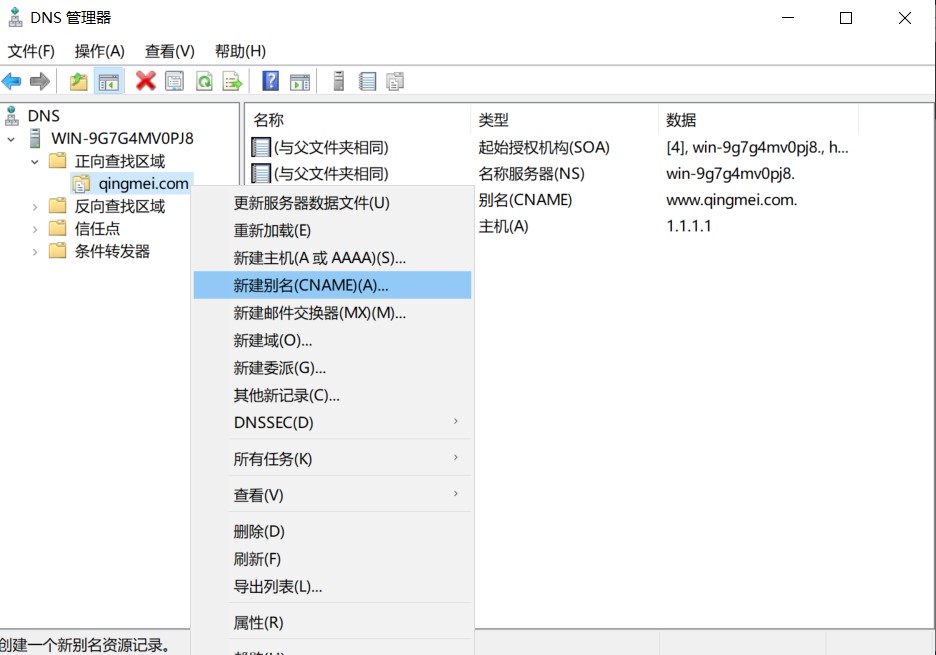Toggle the show/hide action pane icon
This screenshot has height=655, width=936.
click(300, 81)
